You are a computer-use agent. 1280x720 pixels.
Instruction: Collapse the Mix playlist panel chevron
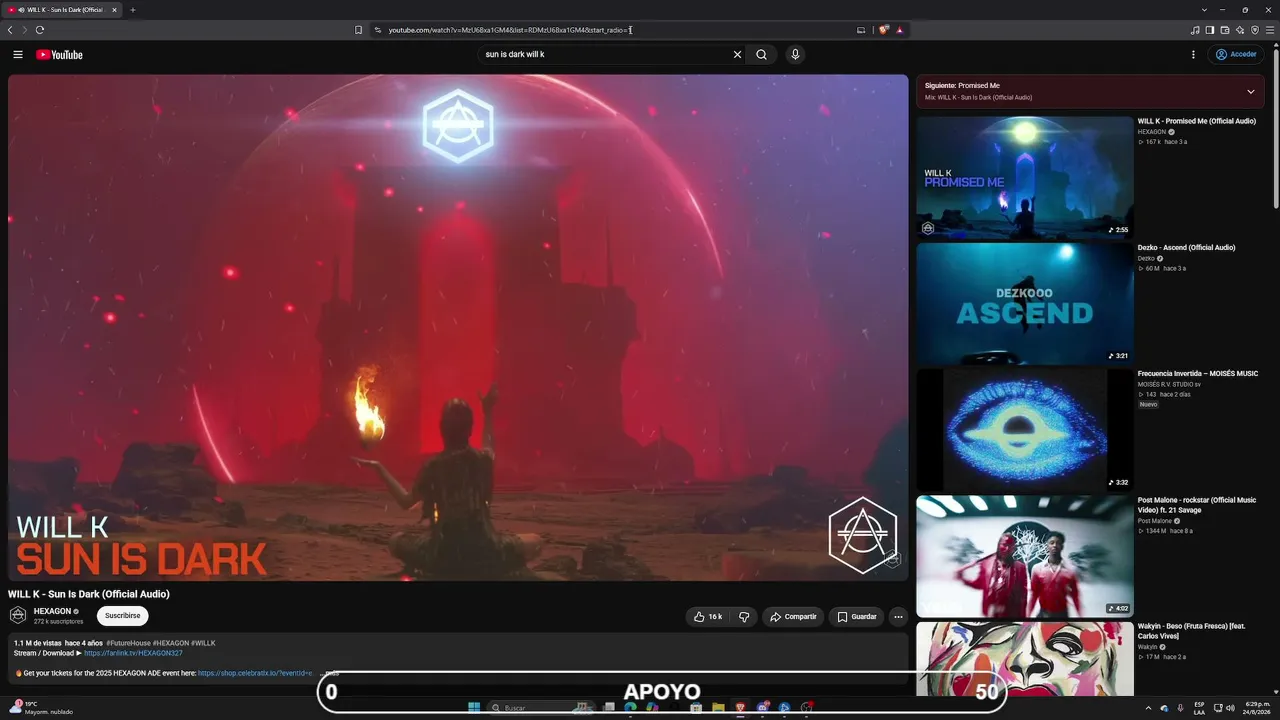tap(1250, 92)
